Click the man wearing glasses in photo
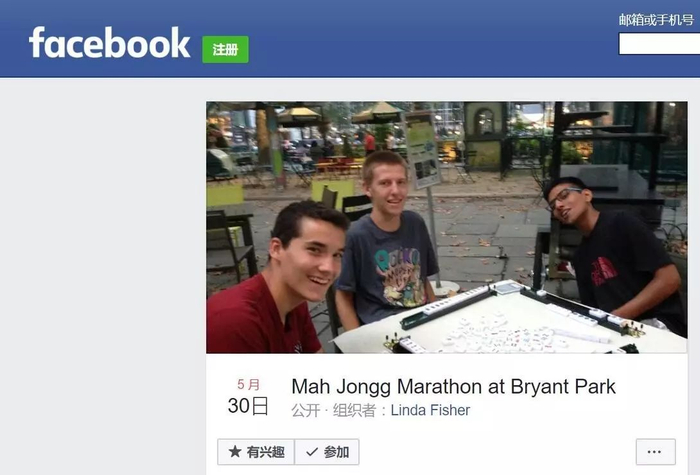 click(x=616, y=250)
